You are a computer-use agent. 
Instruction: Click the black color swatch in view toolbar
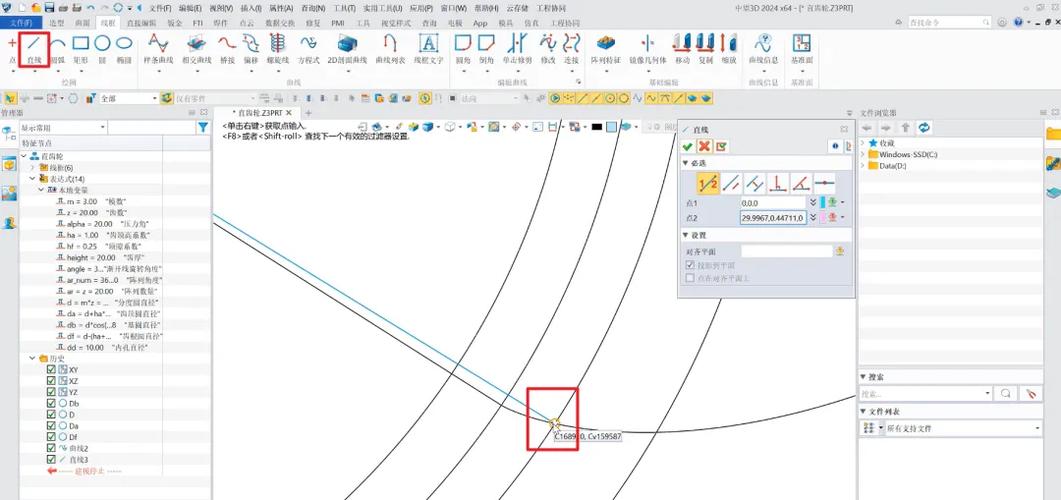tap(597, 127)
